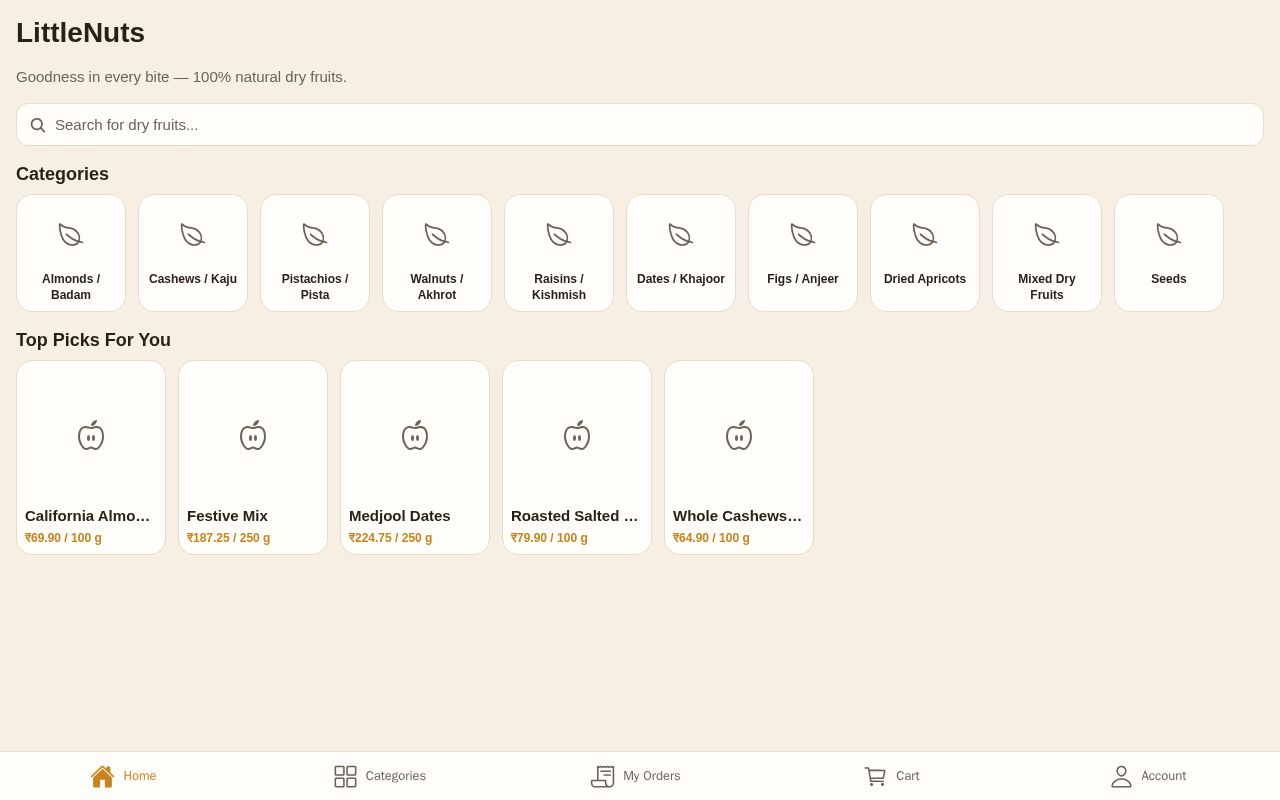Click the Search for dry fruits field

(640, 125)
